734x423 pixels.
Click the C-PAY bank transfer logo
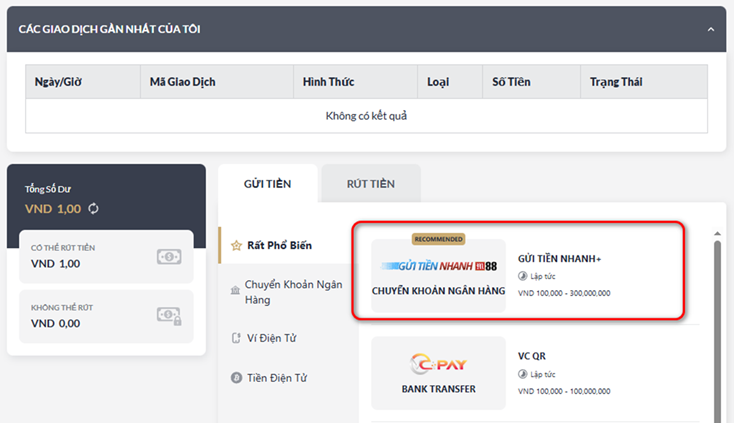438,363
